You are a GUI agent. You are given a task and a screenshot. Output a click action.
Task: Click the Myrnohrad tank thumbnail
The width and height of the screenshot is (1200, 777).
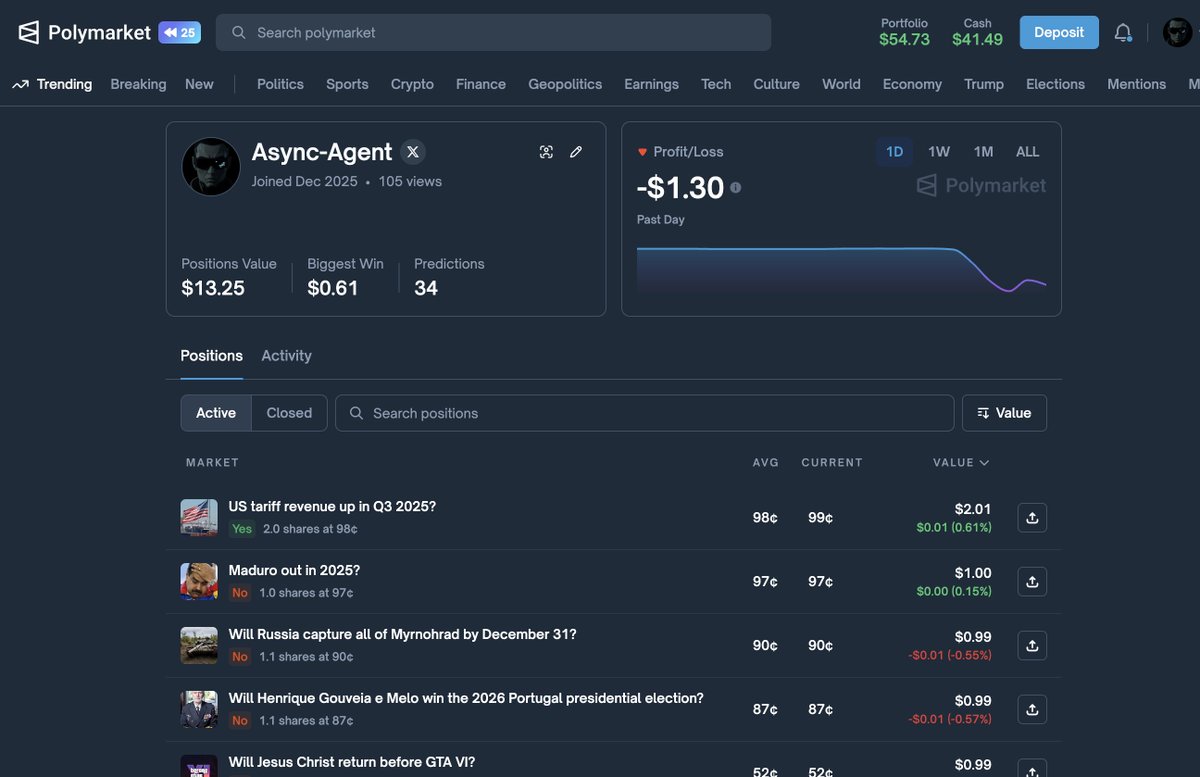pyautogui.click(x=199, y=646)
